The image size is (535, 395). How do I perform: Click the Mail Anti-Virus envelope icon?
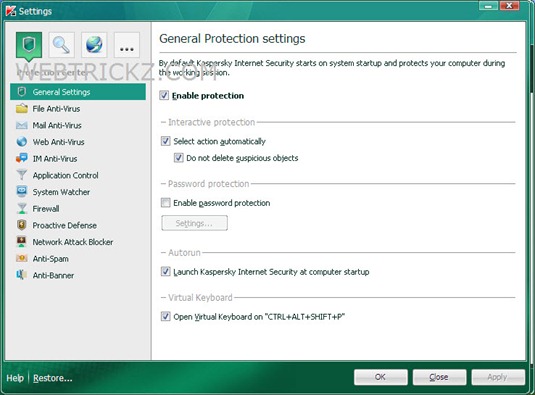click(x=22, y=125)
